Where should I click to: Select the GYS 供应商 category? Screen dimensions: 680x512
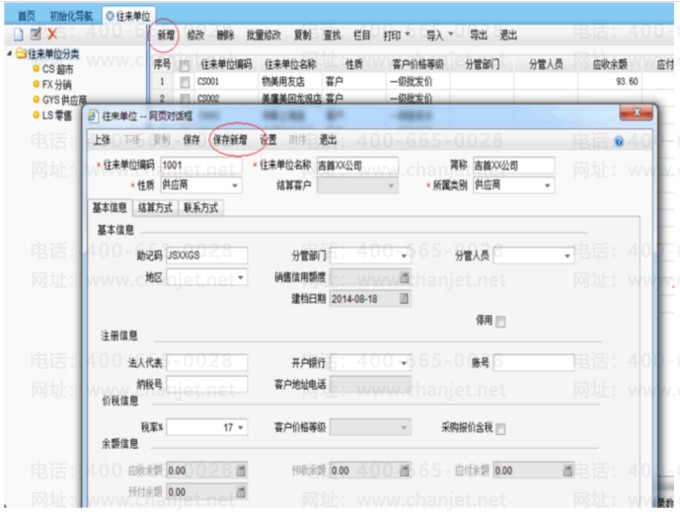pos(64,100)
